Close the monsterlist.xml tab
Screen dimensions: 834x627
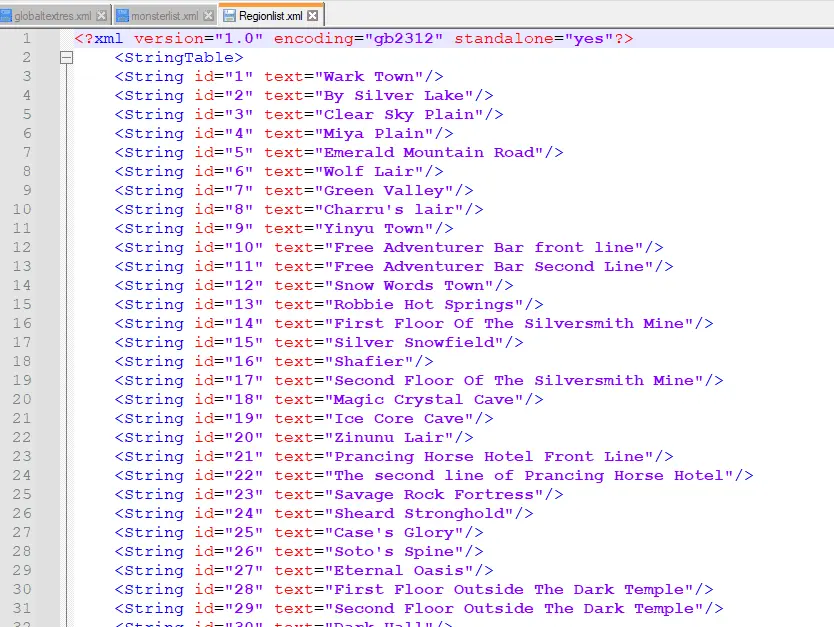[x=208, y=16]
